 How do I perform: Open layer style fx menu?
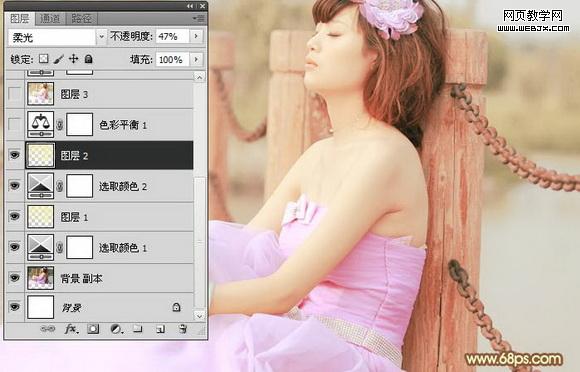pos(71,328)
